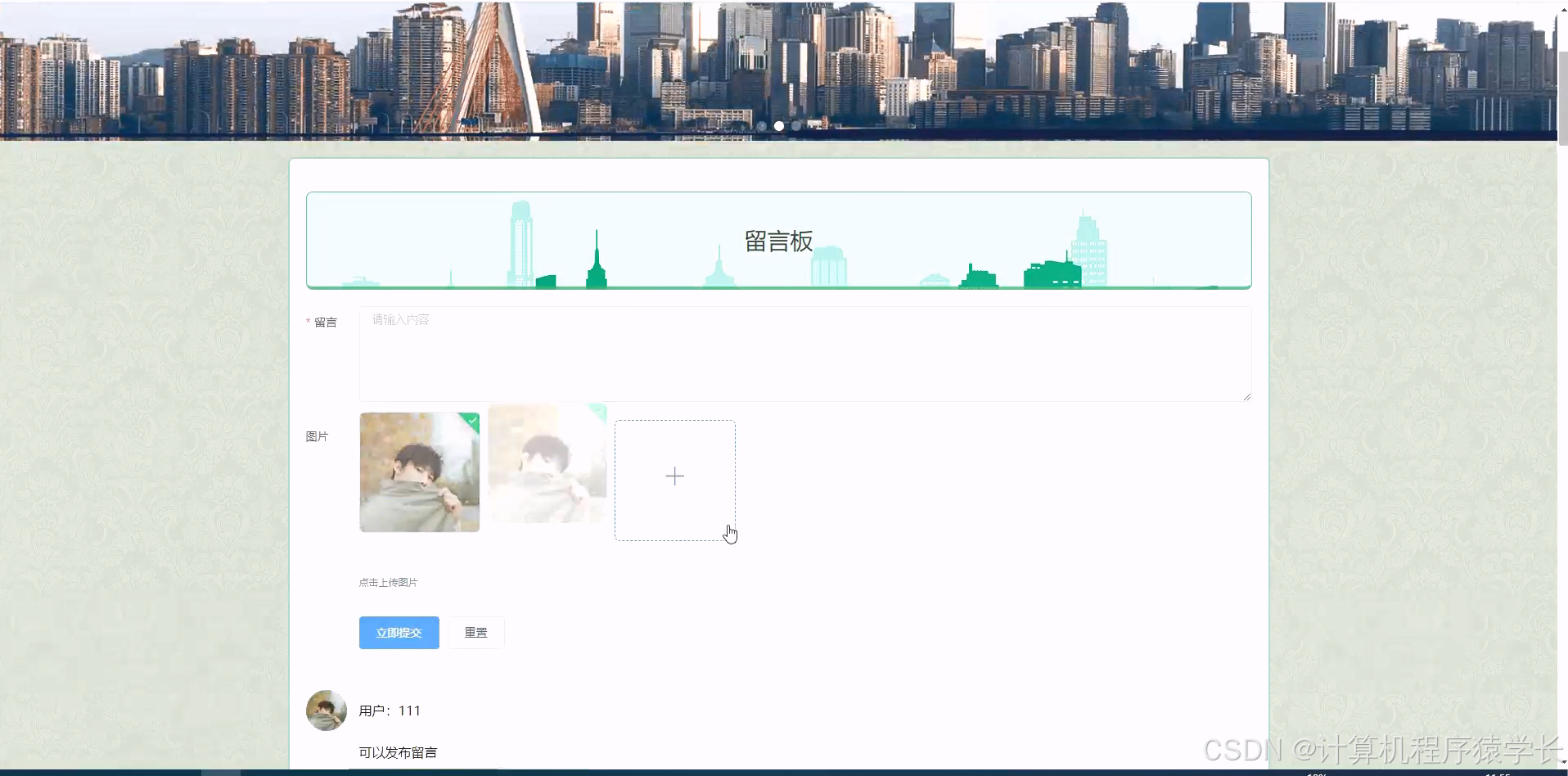This screenshot has height=776, width=1568.
Task: Click the 重置 reset button
Action: click(x=476, y=632)
